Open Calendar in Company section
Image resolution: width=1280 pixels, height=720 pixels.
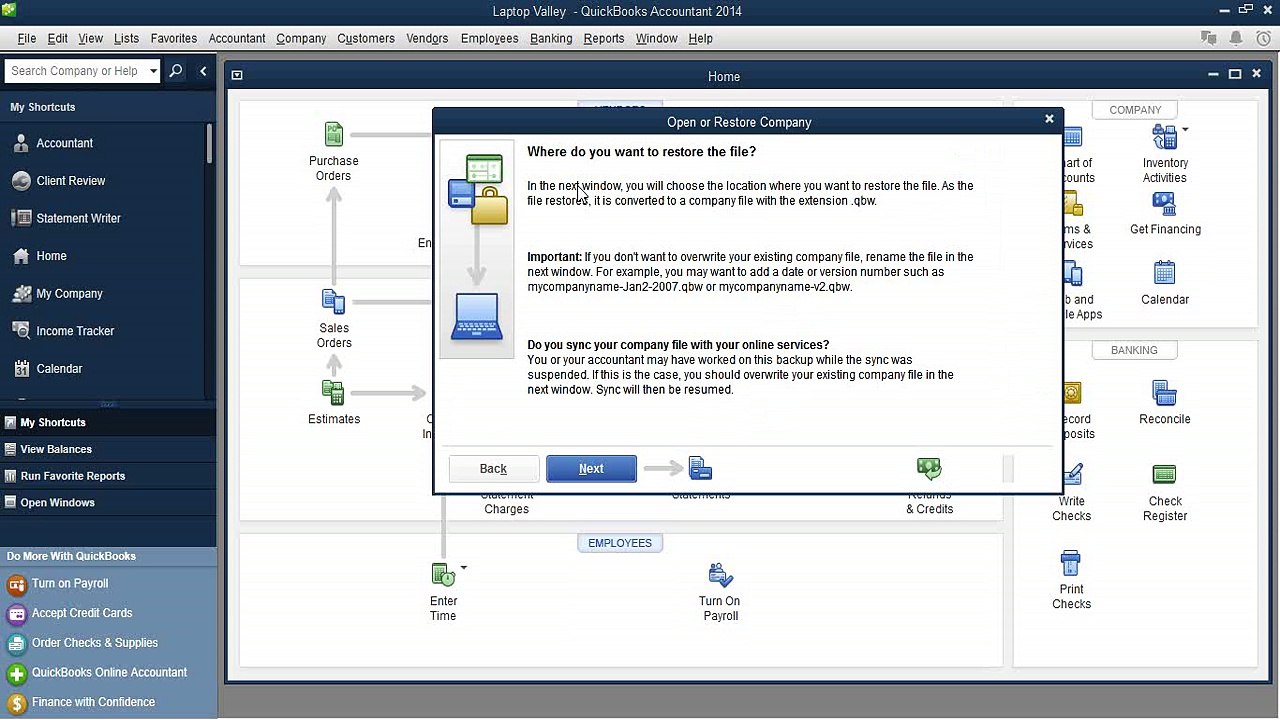click(x=1164, y=272)
